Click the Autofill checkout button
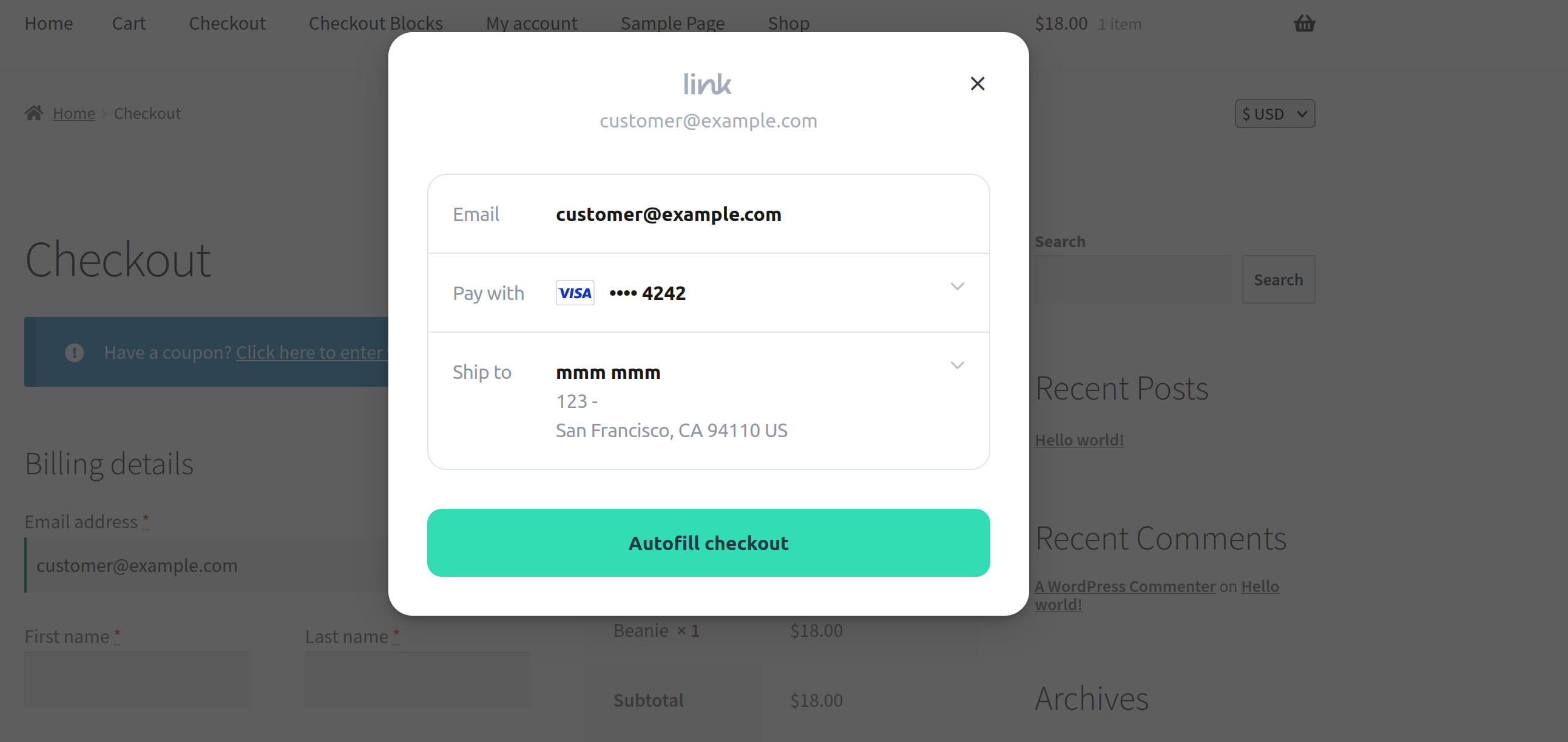The image size is (1568, 742). pyautogui.click(x=708, y=543)
